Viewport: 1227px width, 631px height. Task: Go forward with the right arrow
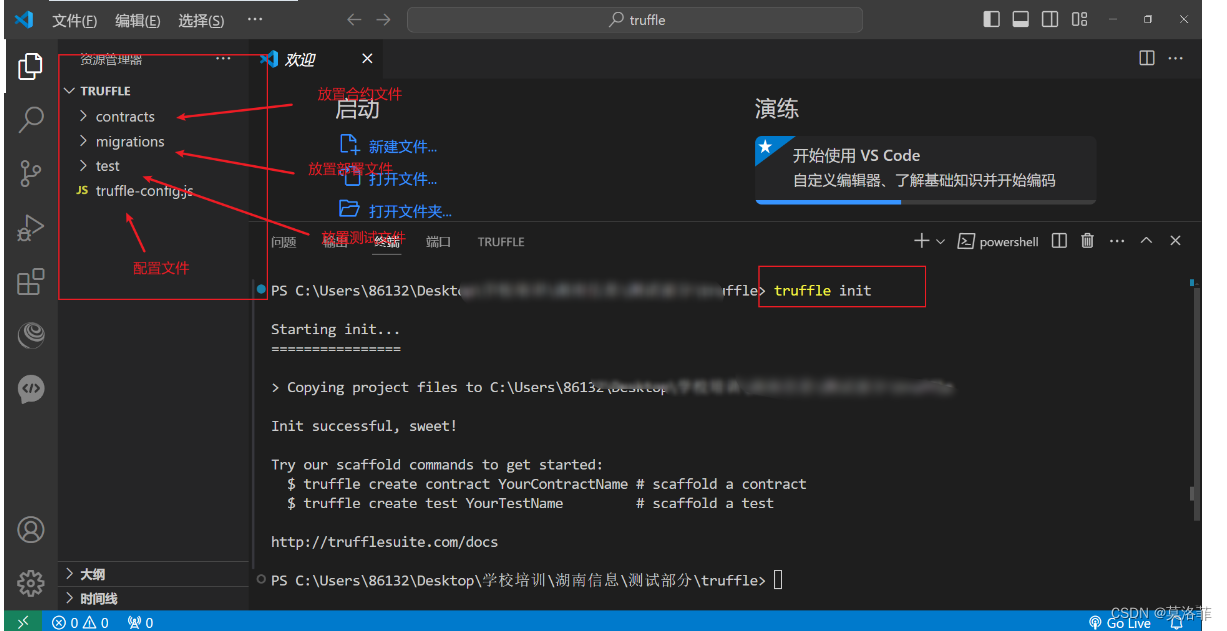(x=384, y=20)
